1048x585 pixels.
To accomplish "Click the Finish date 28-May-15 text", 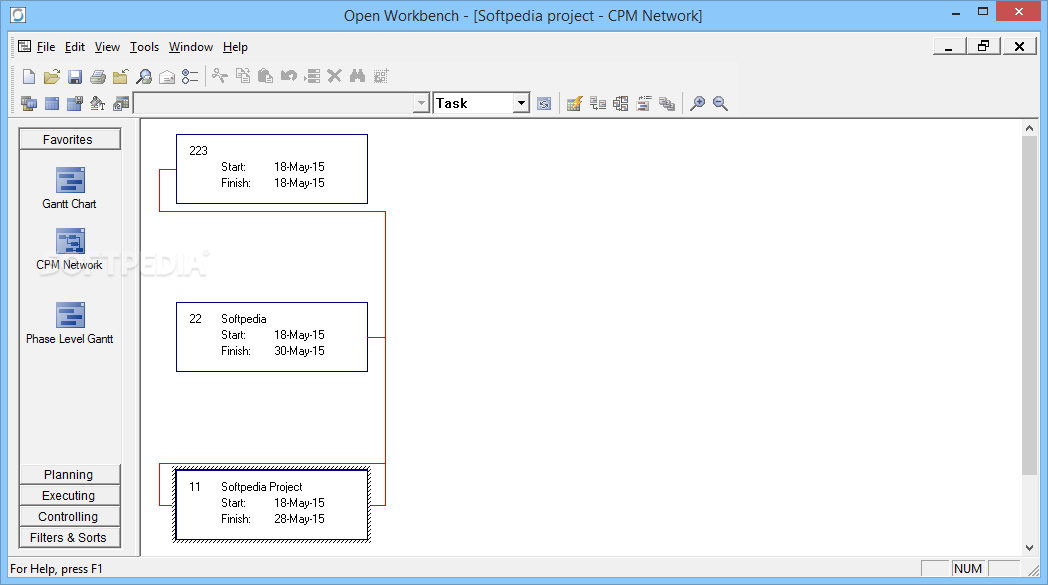I will click(x=299, y=519).
